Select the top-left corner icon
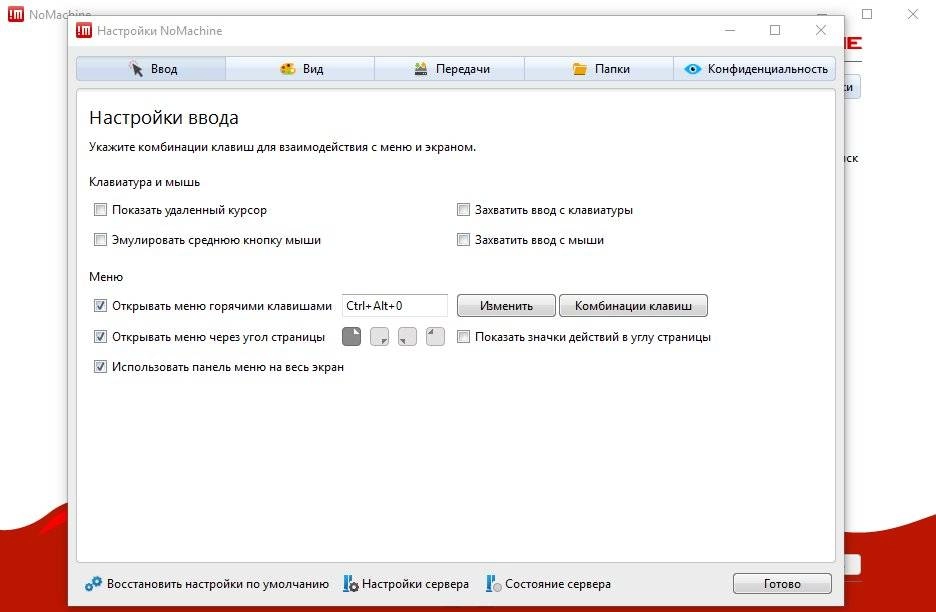This screenshot has height=612, width=936. click(x=435, y=337)
